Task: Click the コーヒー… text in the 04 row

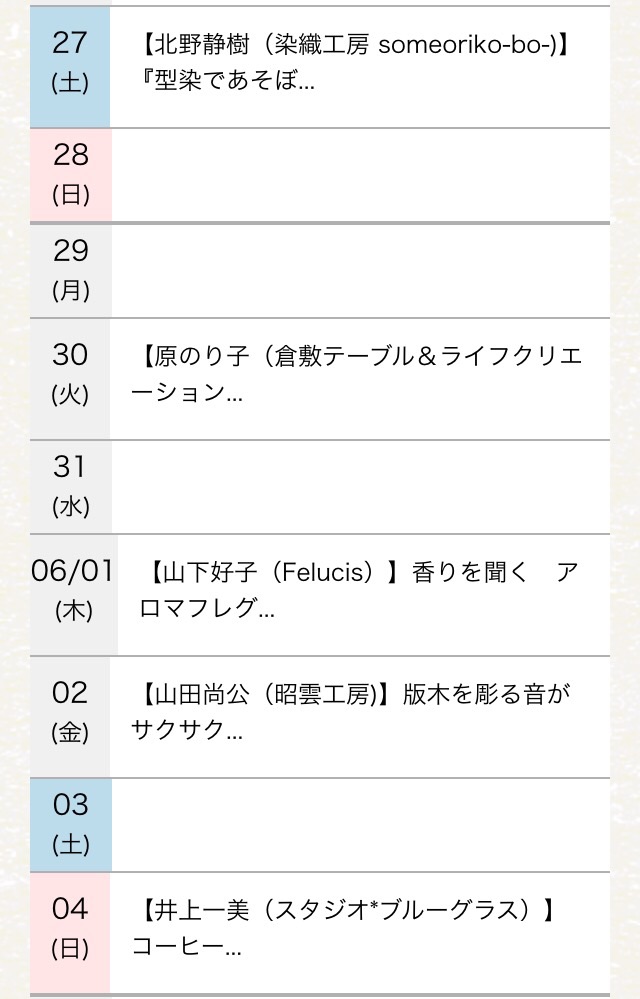Action: (187, 946)
